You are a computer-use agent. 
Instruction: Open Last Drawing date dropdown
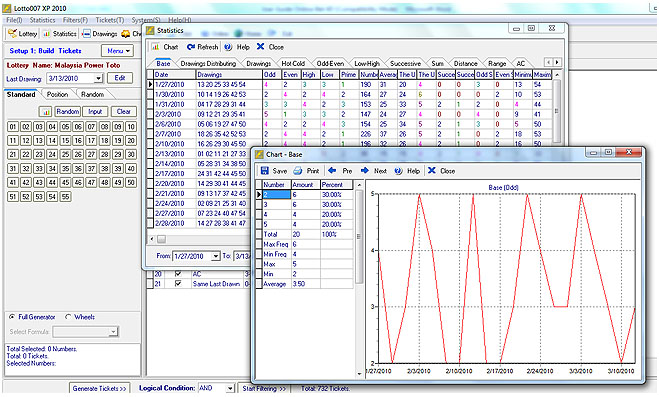tap(98, 78)
